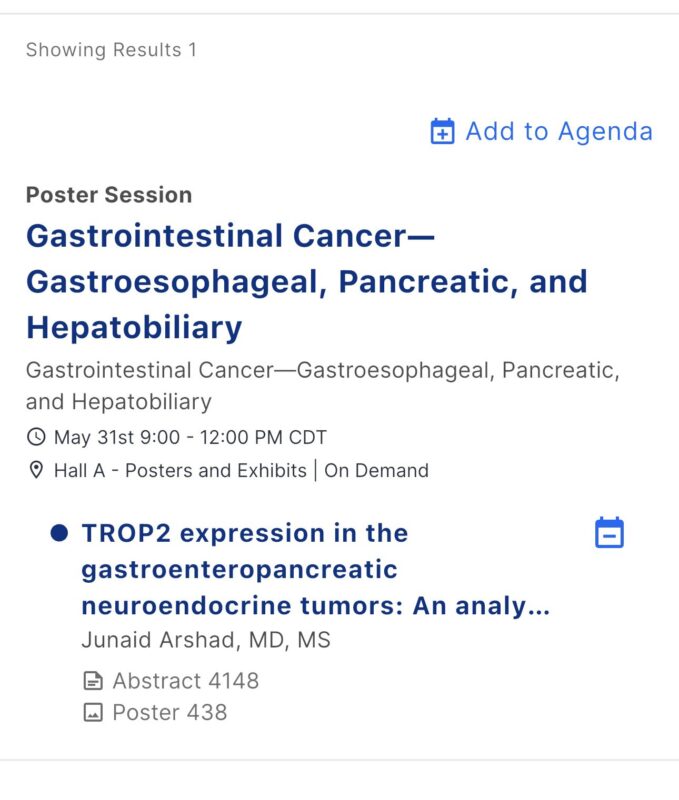Click the clock icon beside May 31st
The image size is (679, 800).
pyautogui.click(x=36, y=437)
